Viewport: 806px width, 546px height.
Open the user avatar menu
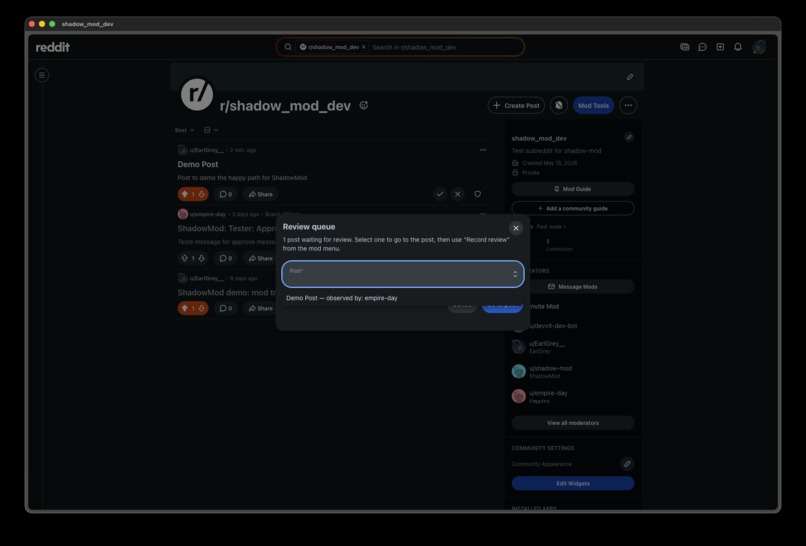759,47
